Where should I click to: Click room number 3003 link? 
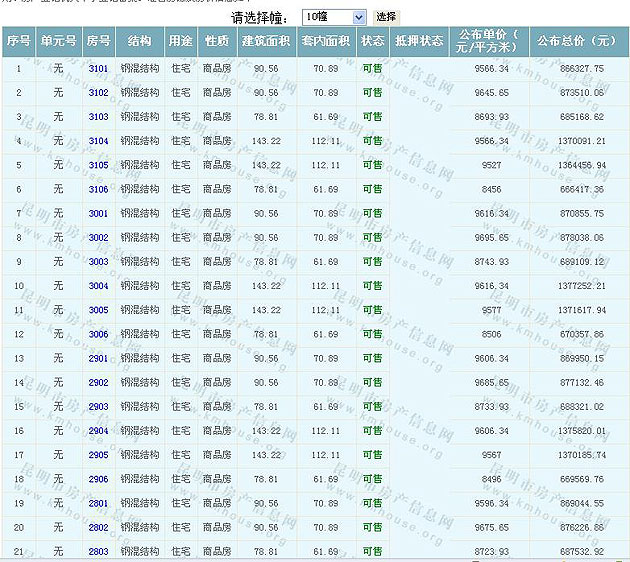[98, 262]
